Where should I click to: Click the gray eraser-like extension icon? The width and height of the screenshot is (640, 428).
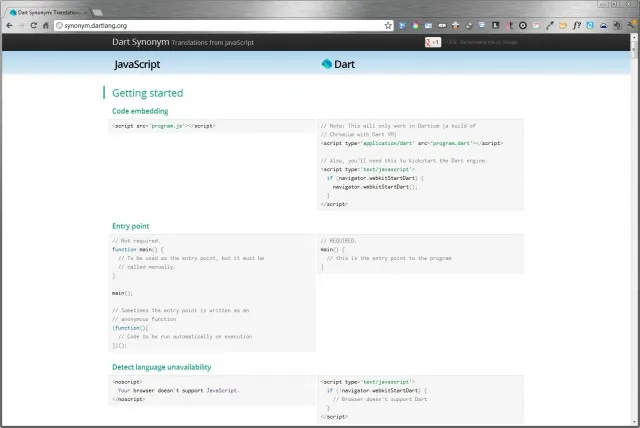(x=469, y=25)
